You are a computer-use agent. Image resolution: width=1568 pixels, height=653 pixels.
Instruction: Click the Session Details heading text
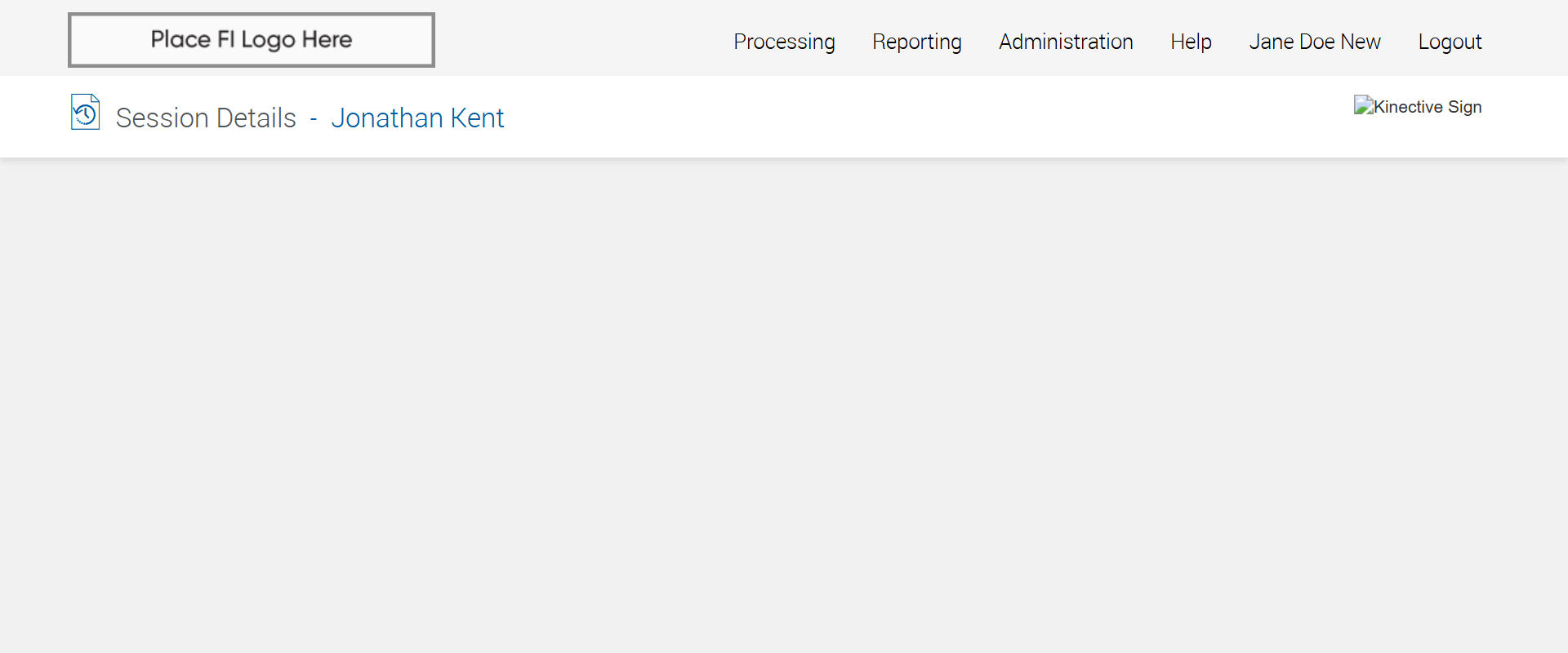pyautogui.click(x=206, y=118)
